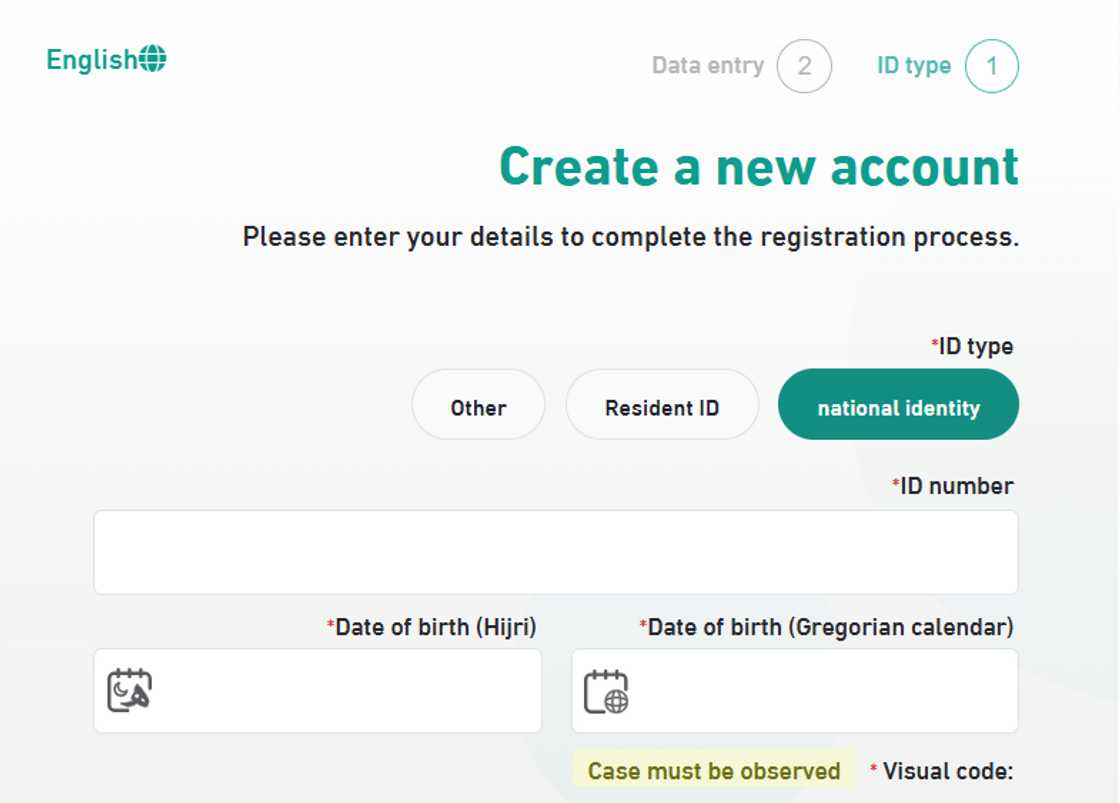This screenshot has height=803, width=1120.
Task: Click the ID number field label
Action: click(955, 486)
